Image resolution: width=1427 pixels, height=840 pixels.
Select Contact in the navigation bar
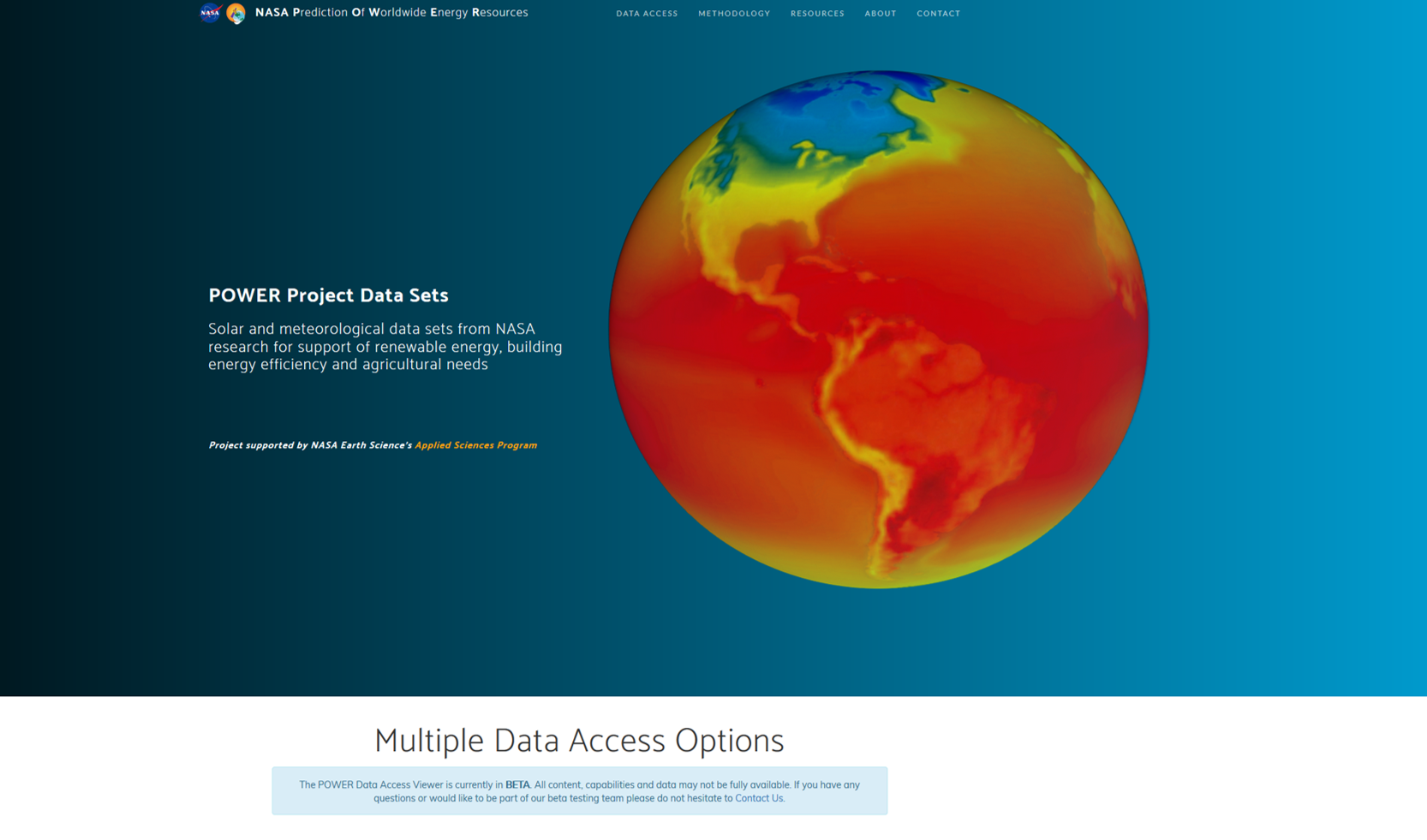pos(939,14)
